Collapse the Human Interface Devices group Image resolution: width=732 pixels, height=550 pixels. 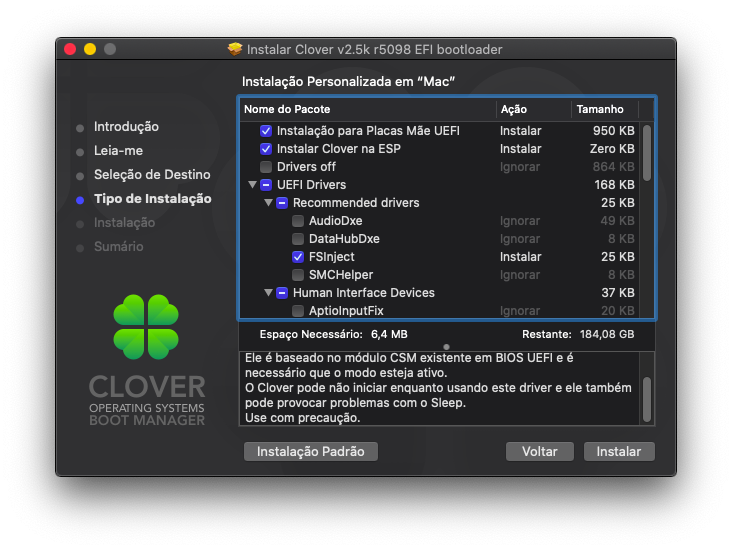tap(268, 293)
